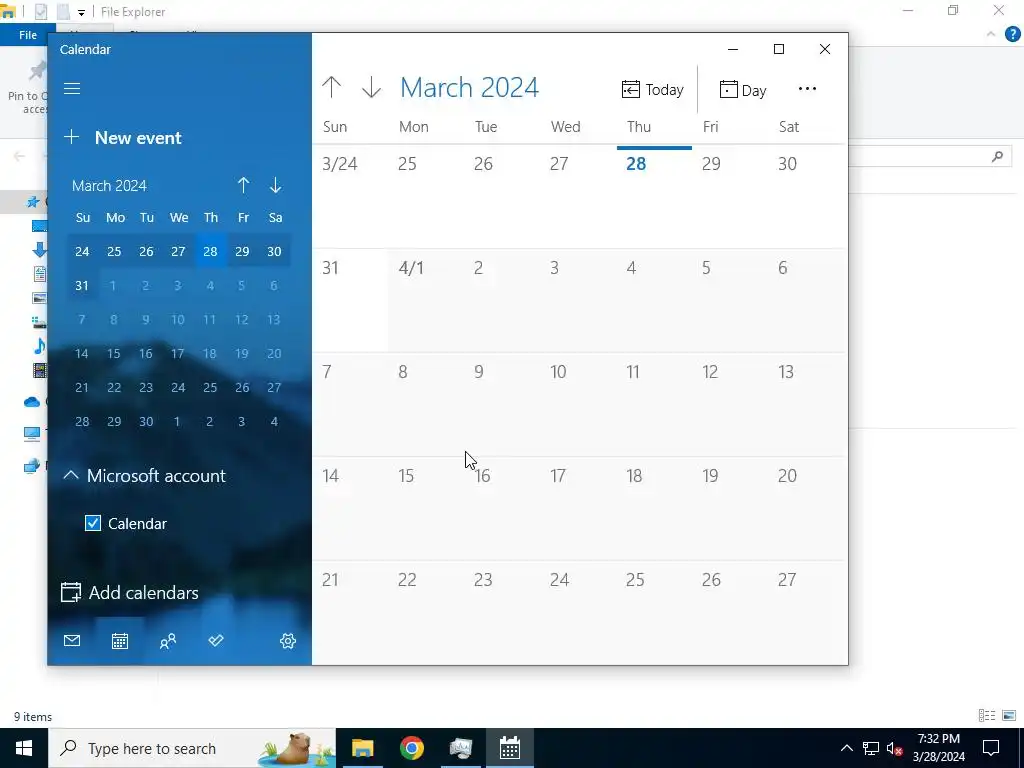Open the People icon in bottom bar

point(168,641)
